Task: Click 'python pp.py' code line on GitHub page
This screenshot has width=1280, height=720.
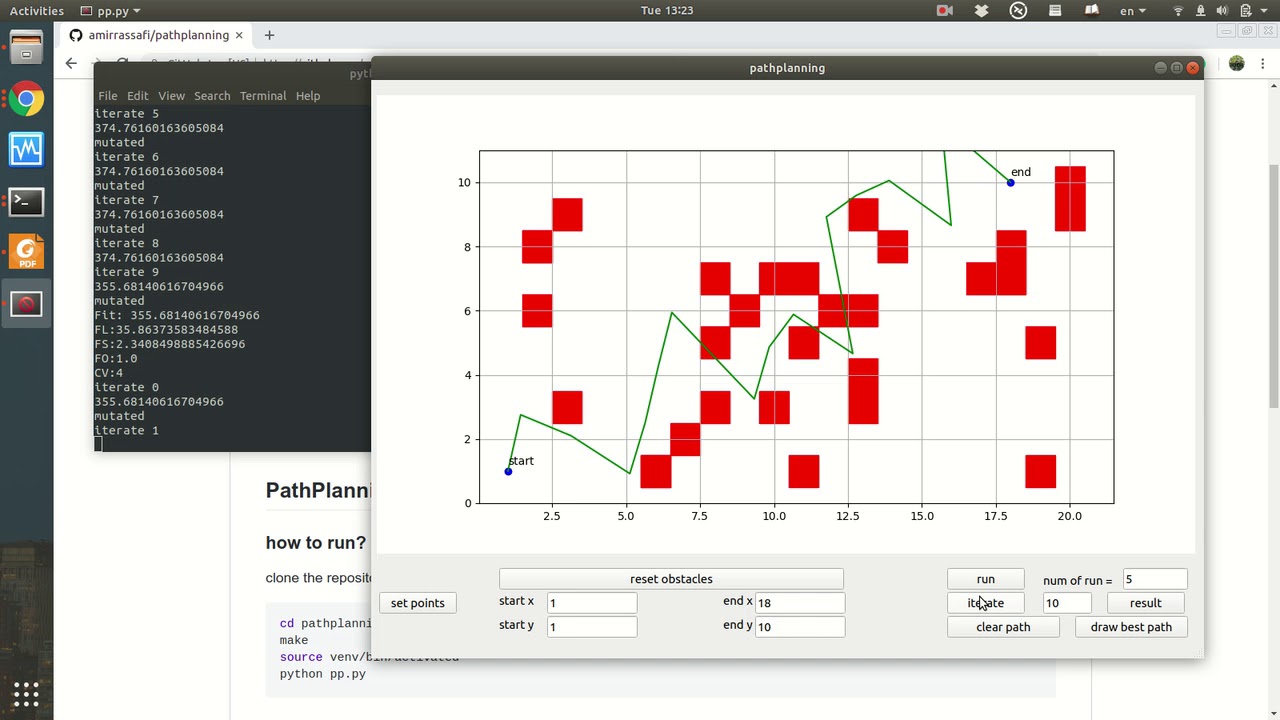Action: [323, 674]
